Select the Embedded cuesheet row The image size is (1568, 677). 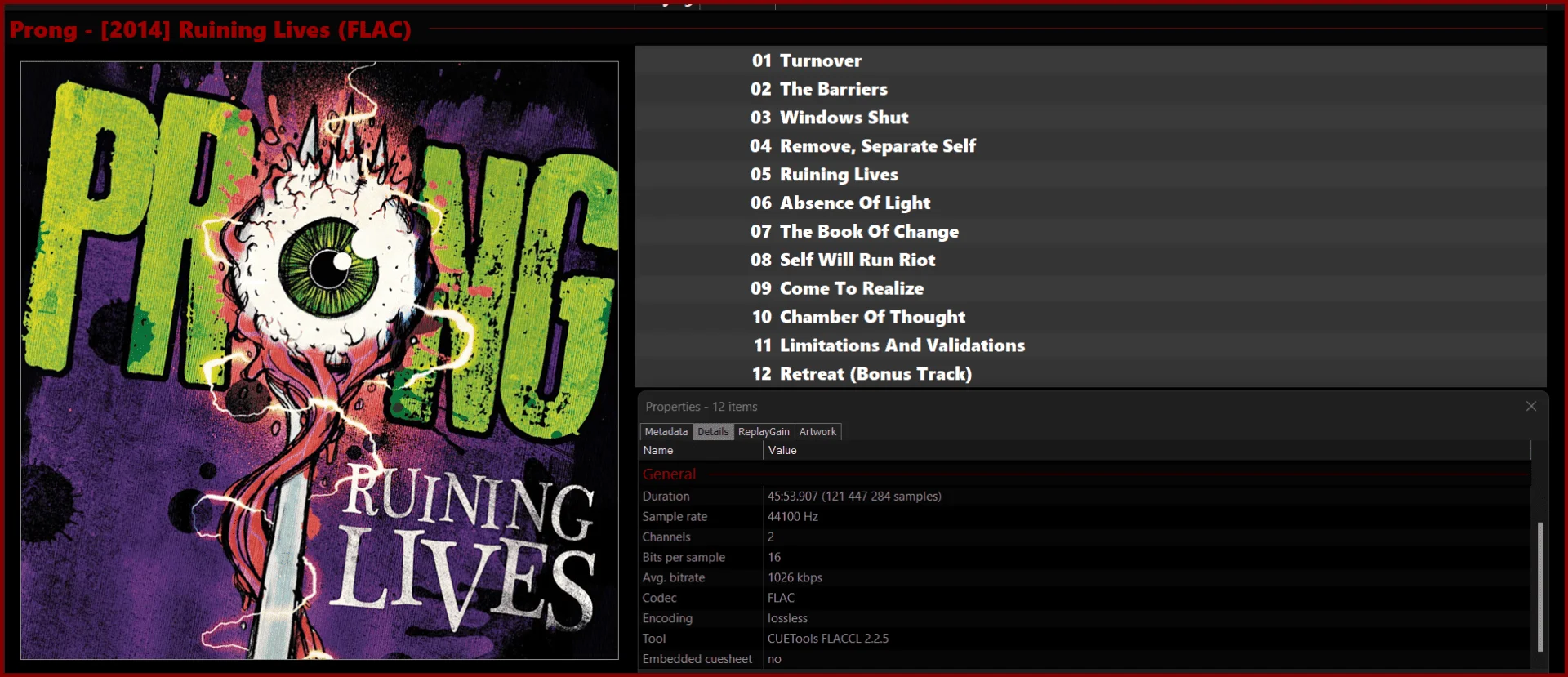click(x=1085, y=659)
